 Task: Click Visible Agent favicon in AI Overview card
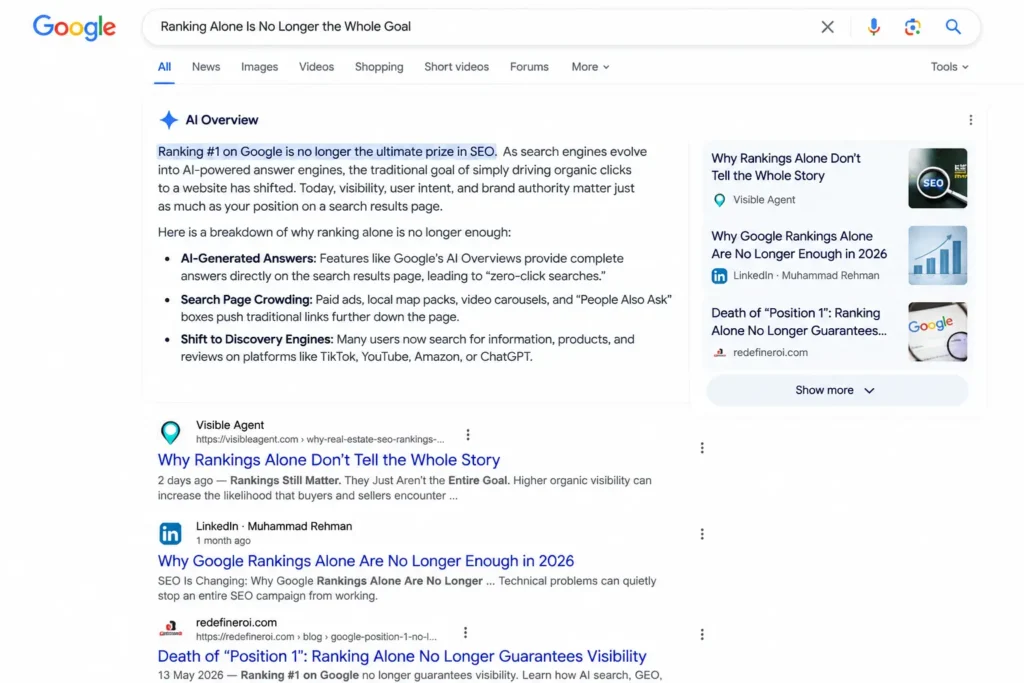click(719, 200)
